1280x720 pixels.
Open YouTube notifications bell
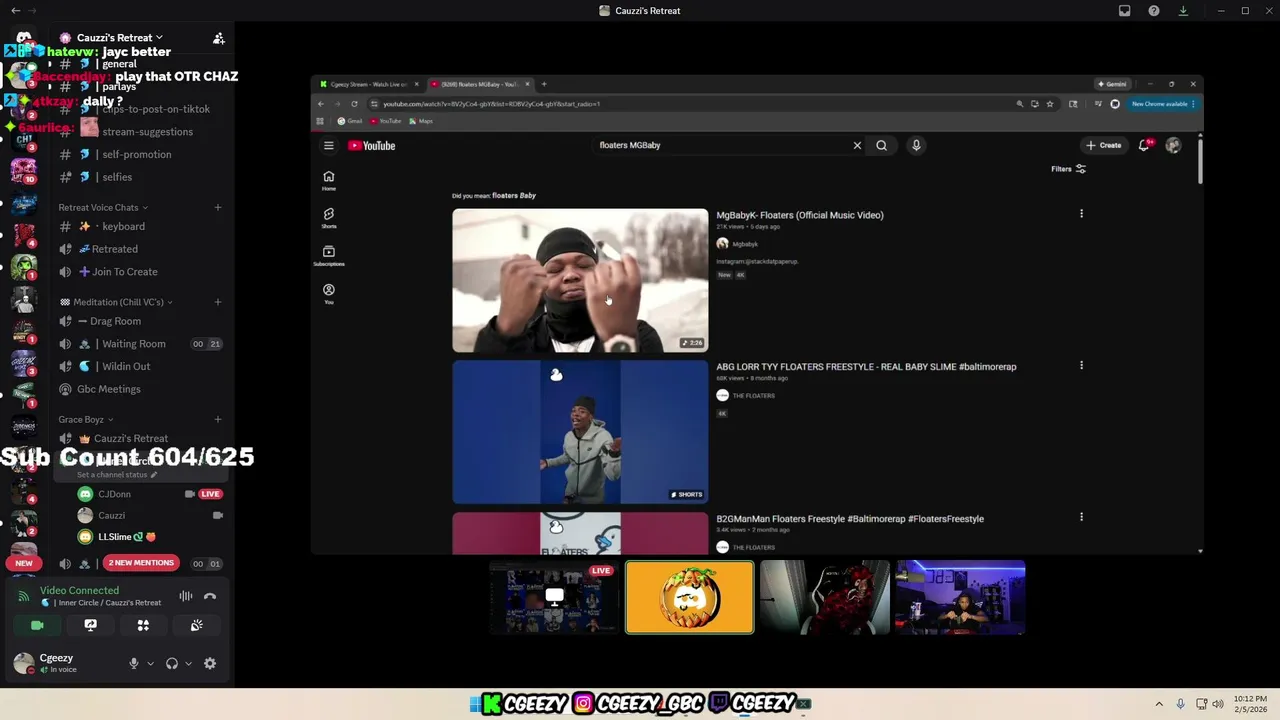point(1145,145)
